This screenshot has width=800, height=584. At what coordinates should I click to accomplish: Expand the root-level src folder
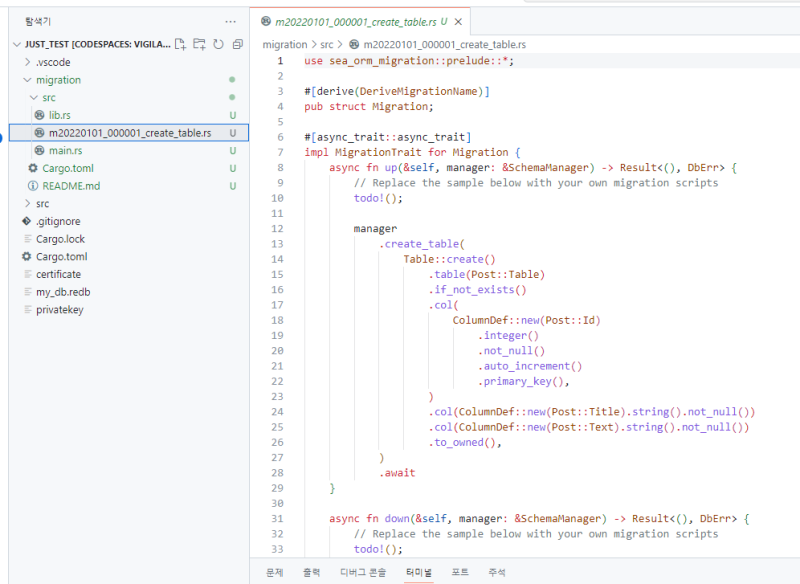(42, 203)
